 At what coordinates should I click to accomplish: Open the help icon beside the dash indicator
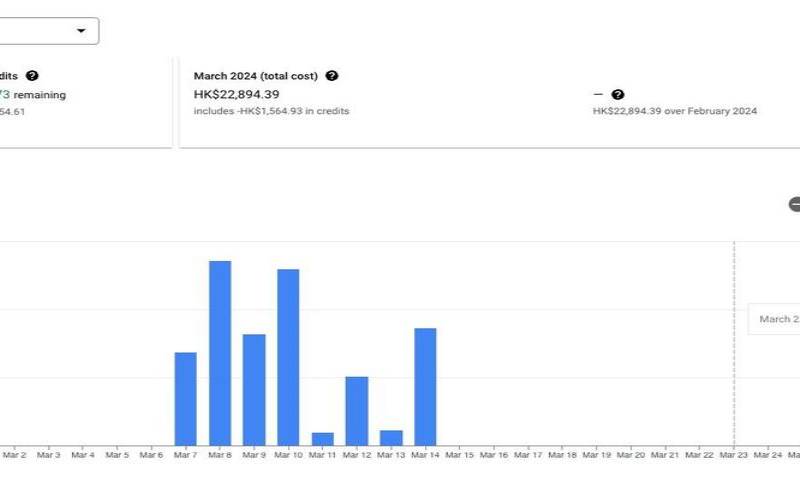[618, 95]
